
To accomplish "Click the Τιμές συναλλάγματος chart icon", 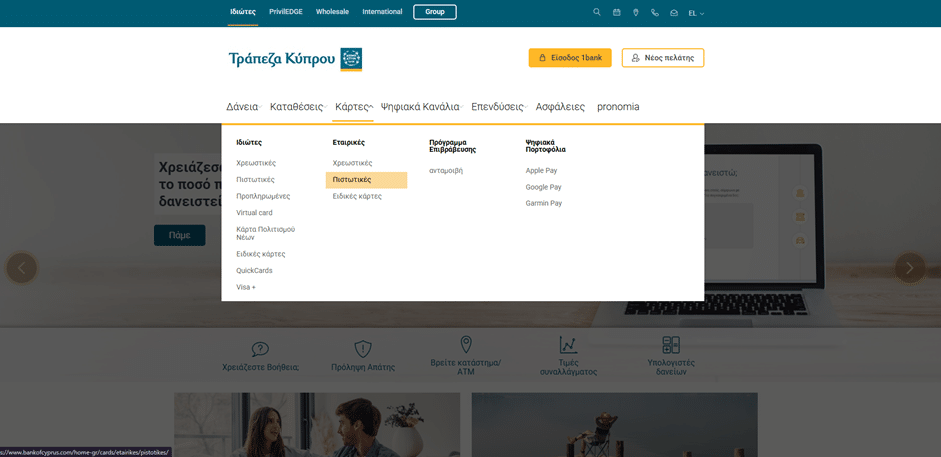I will pos(568,345).
